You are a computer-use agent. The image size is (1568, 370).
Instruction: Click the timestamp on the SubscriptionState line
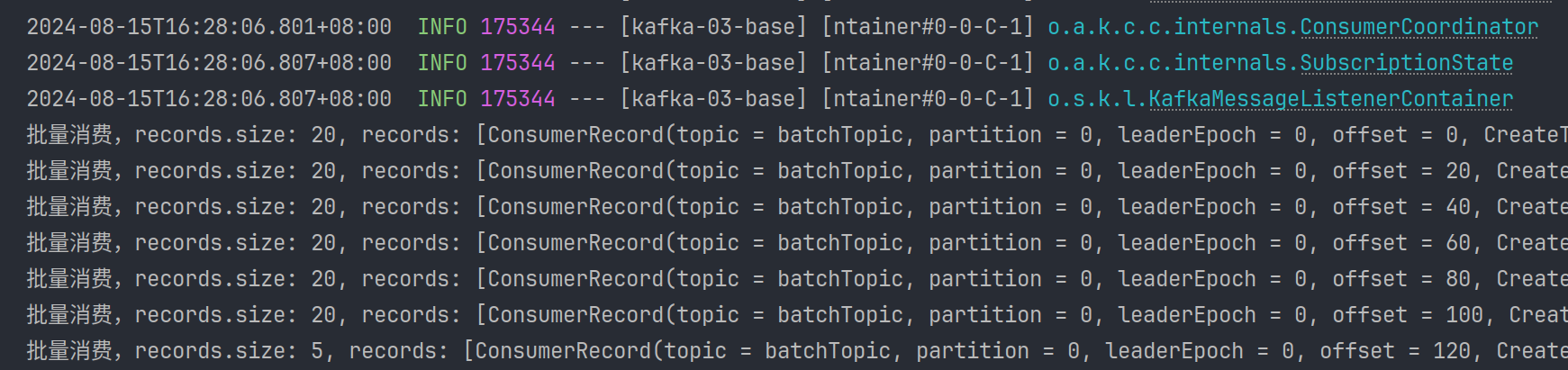209,63
